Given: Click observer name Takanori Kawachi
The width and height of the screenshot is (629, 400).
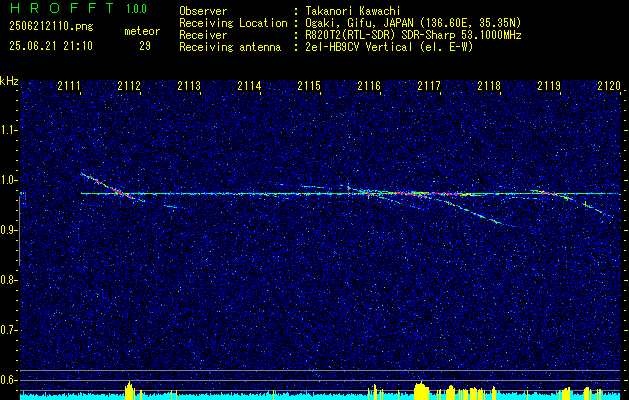Looking at the screenshot, I should [x=353, y=11].
